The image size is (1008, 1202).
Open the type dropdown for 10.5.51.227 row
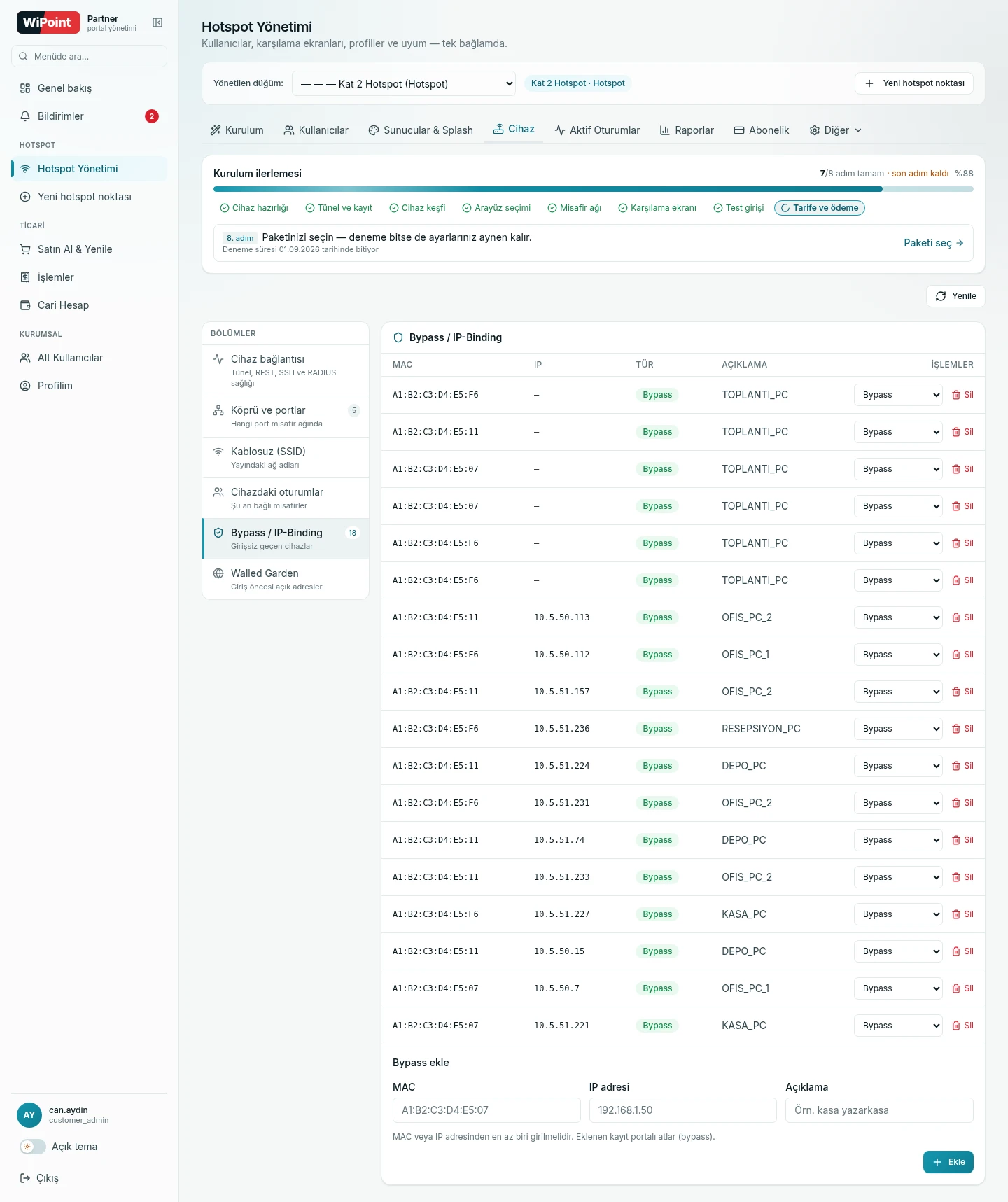[899, 914]
